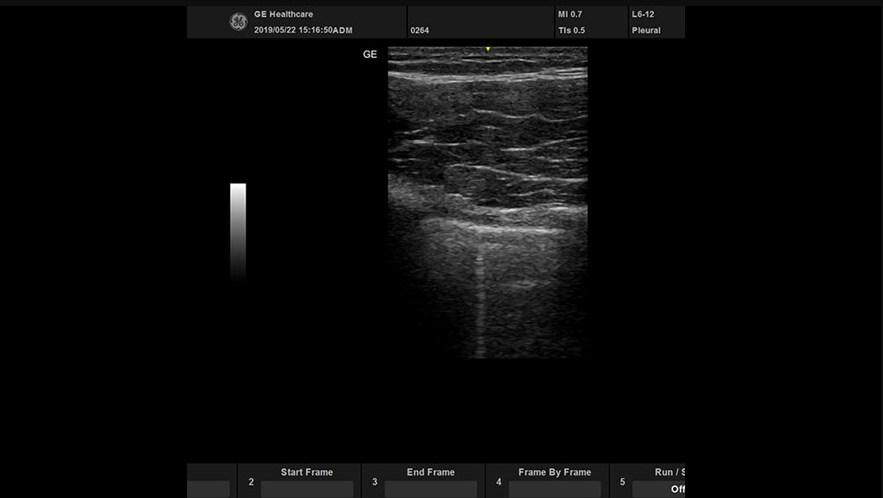Click the Start Frame label

[x=307, y=472]
